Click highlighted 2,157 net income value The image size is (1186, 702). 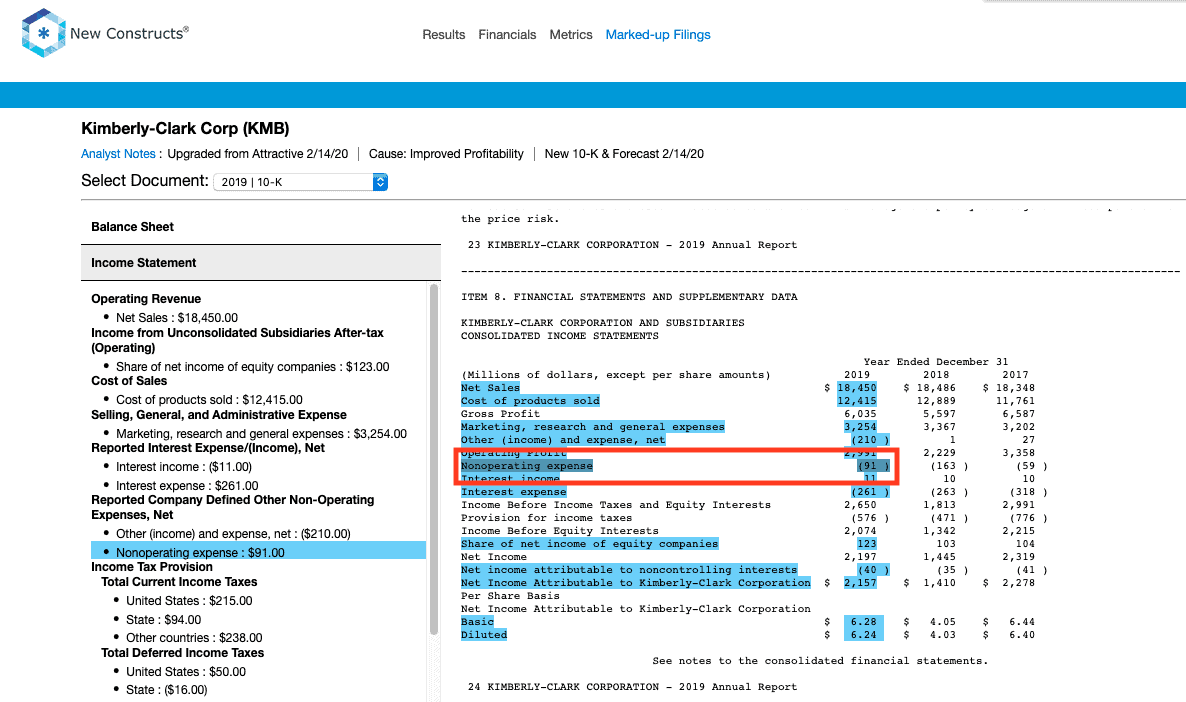pyautogui.click(x=860, y=582)
